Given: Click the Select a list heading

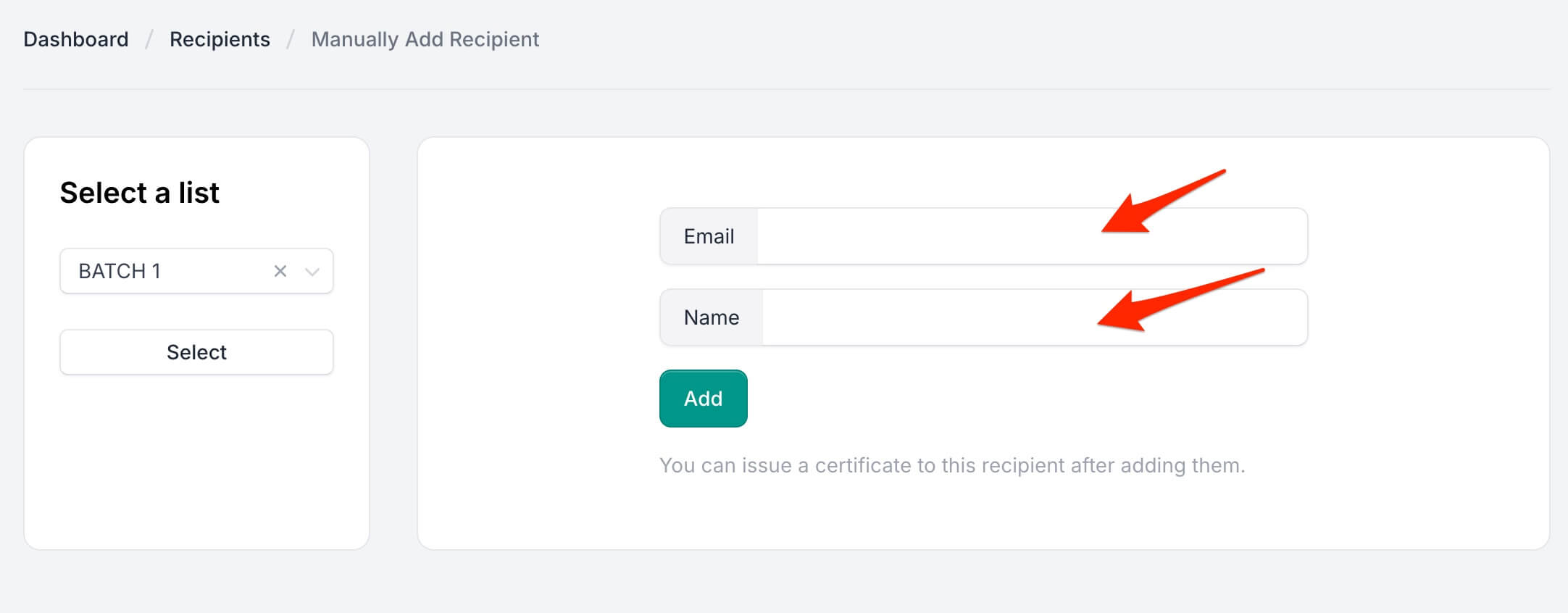Looking at the screenshot, I should tap(140, 192).
